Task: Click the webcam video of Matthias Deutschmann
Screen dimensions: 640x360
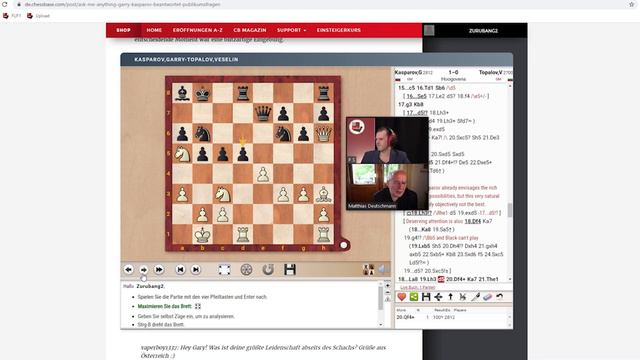Action: (387, 187)
